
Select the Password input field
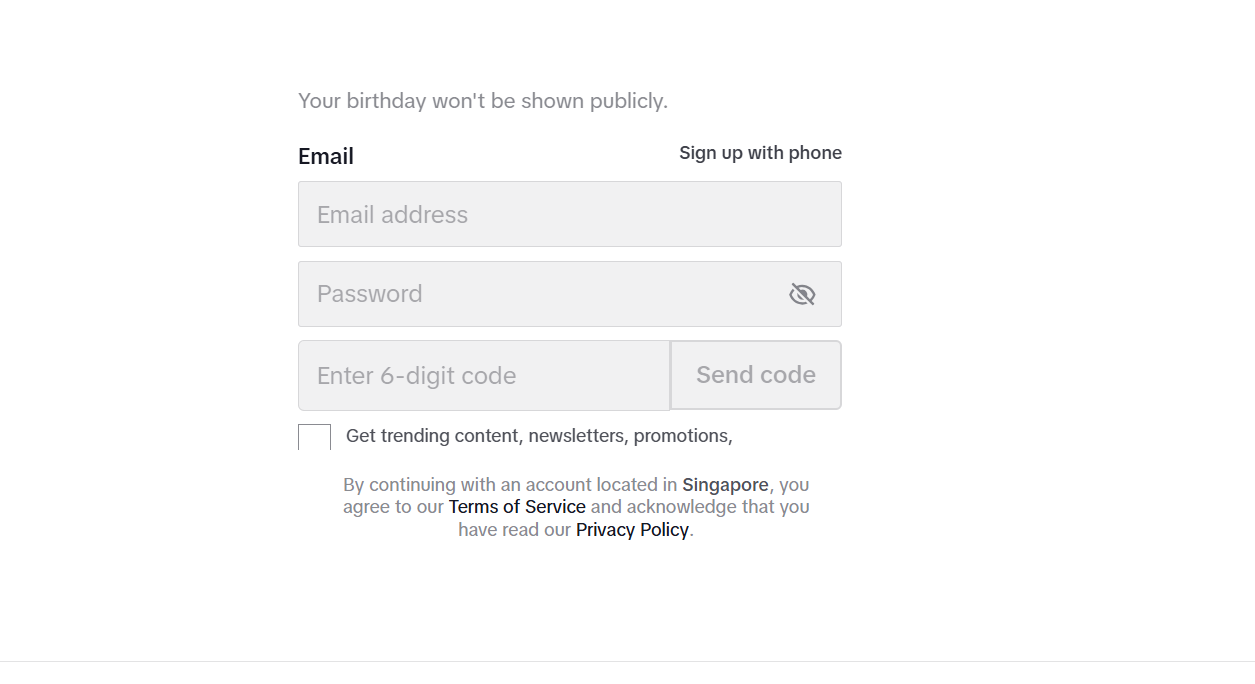[x=570, y=294]
